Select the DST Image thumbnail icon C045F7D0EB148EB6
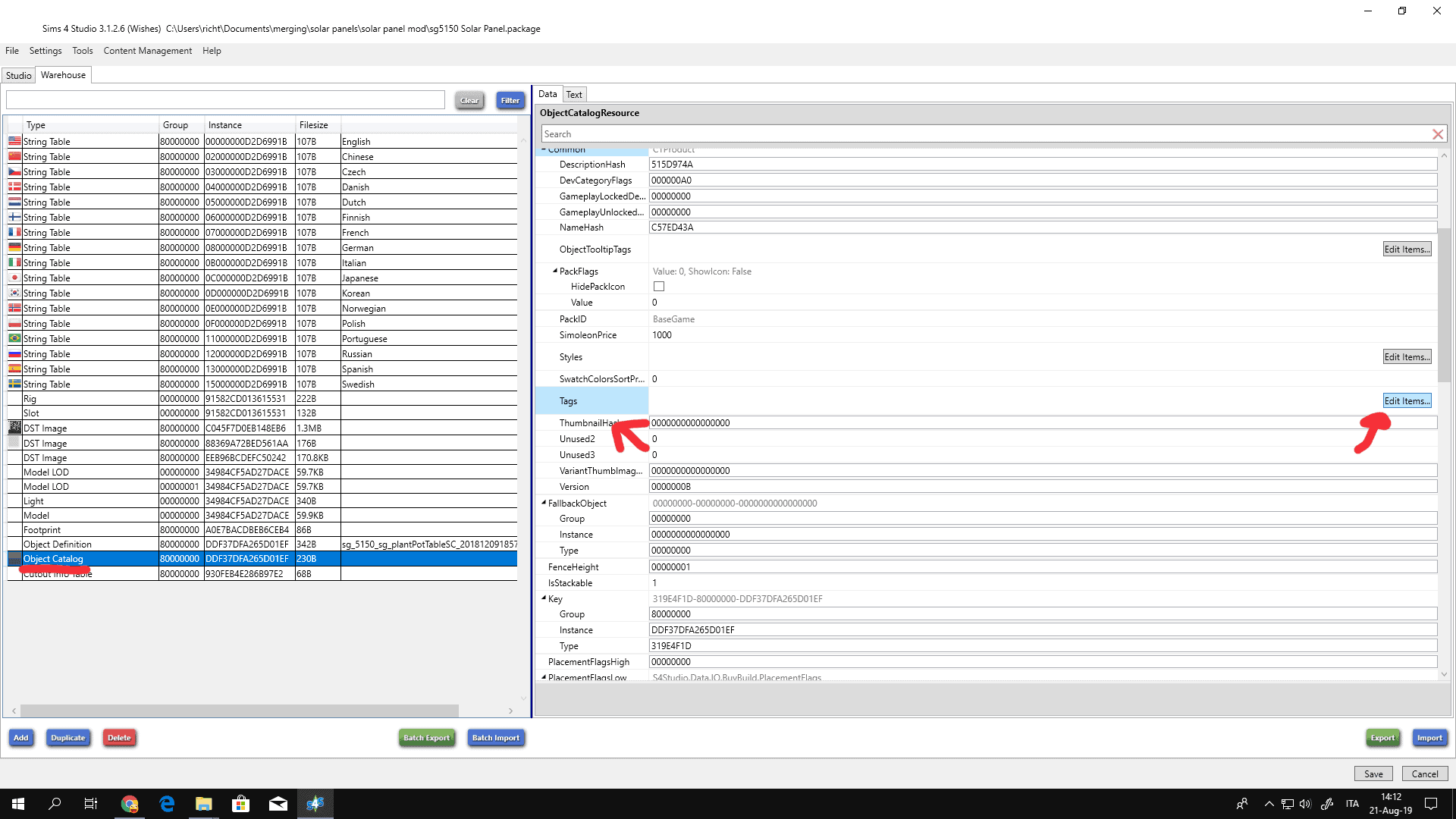Screen dimensions: 1456x819 click(x=14, y=428)
